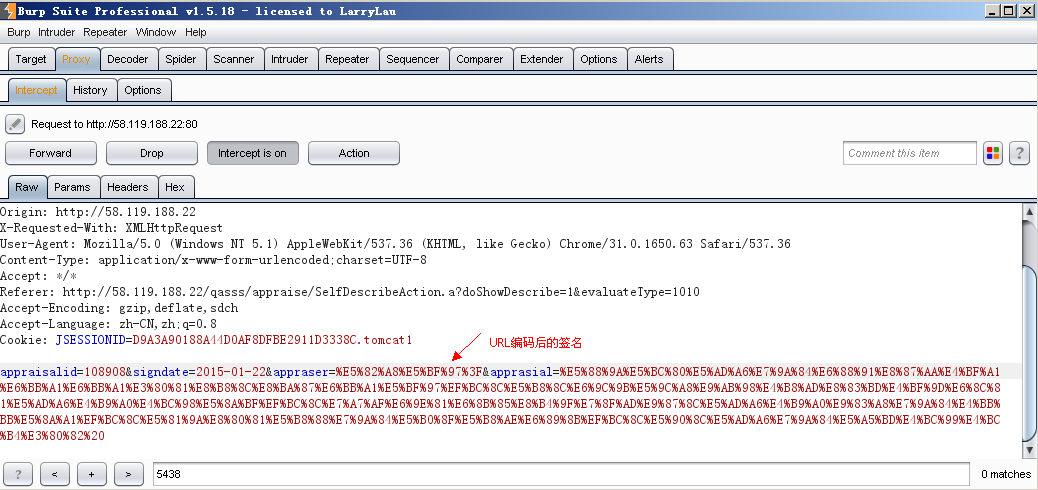The height and width of the screenshot is (490, 1038).
Task: Go to the previous search match
Action: [55, 474]
